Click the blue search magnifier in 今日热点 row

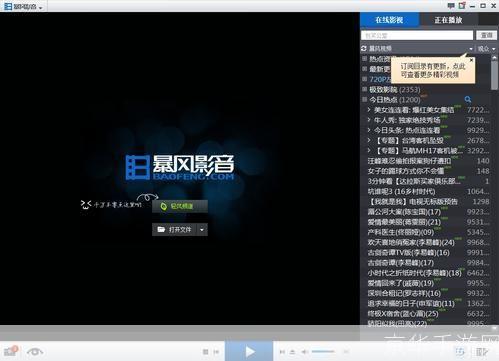[468, 99]
